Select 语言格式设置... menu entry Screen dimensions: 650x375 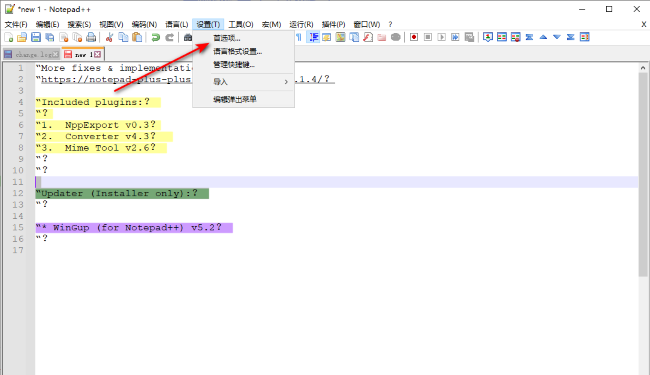click(244, 51)
